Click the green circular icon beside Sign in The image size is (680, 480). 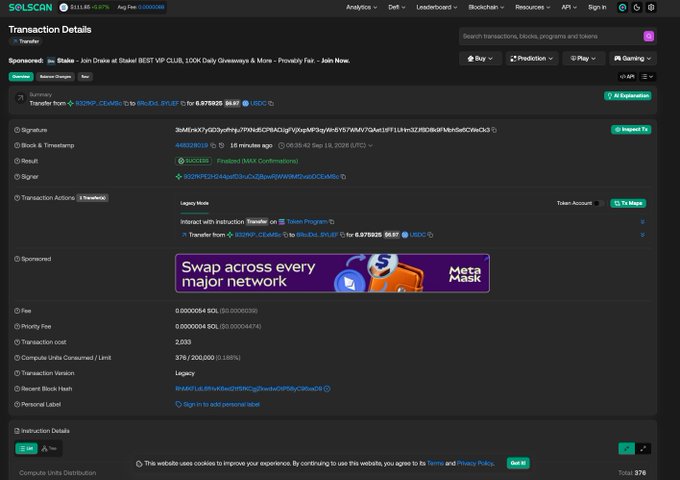point(622,7)
